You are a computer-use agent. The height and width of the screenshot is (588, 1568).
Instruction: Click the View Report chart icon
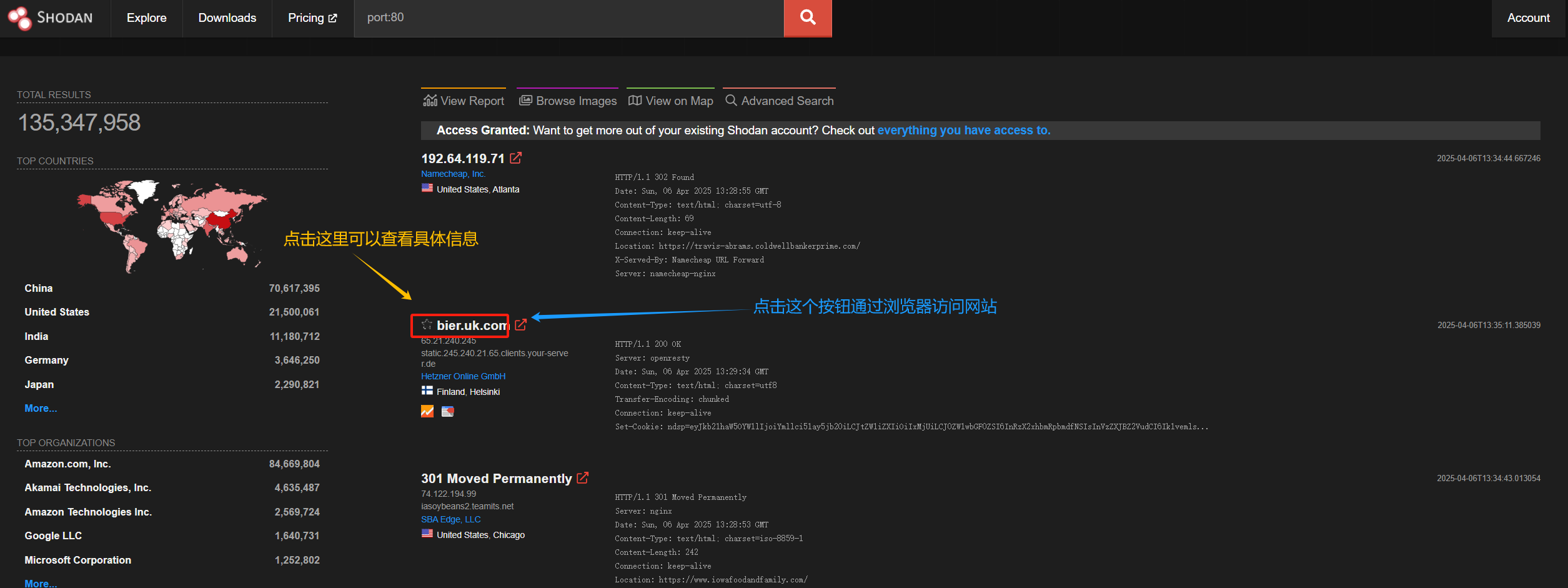pyautogui.click(x=430, y=101)
